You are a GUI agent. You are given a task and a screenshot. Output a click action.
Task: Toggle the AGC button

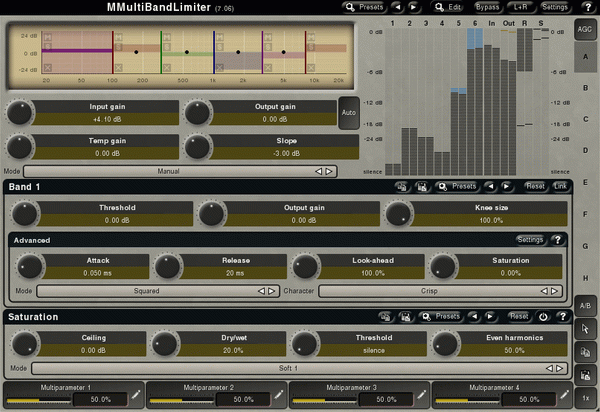coord(585,29)
